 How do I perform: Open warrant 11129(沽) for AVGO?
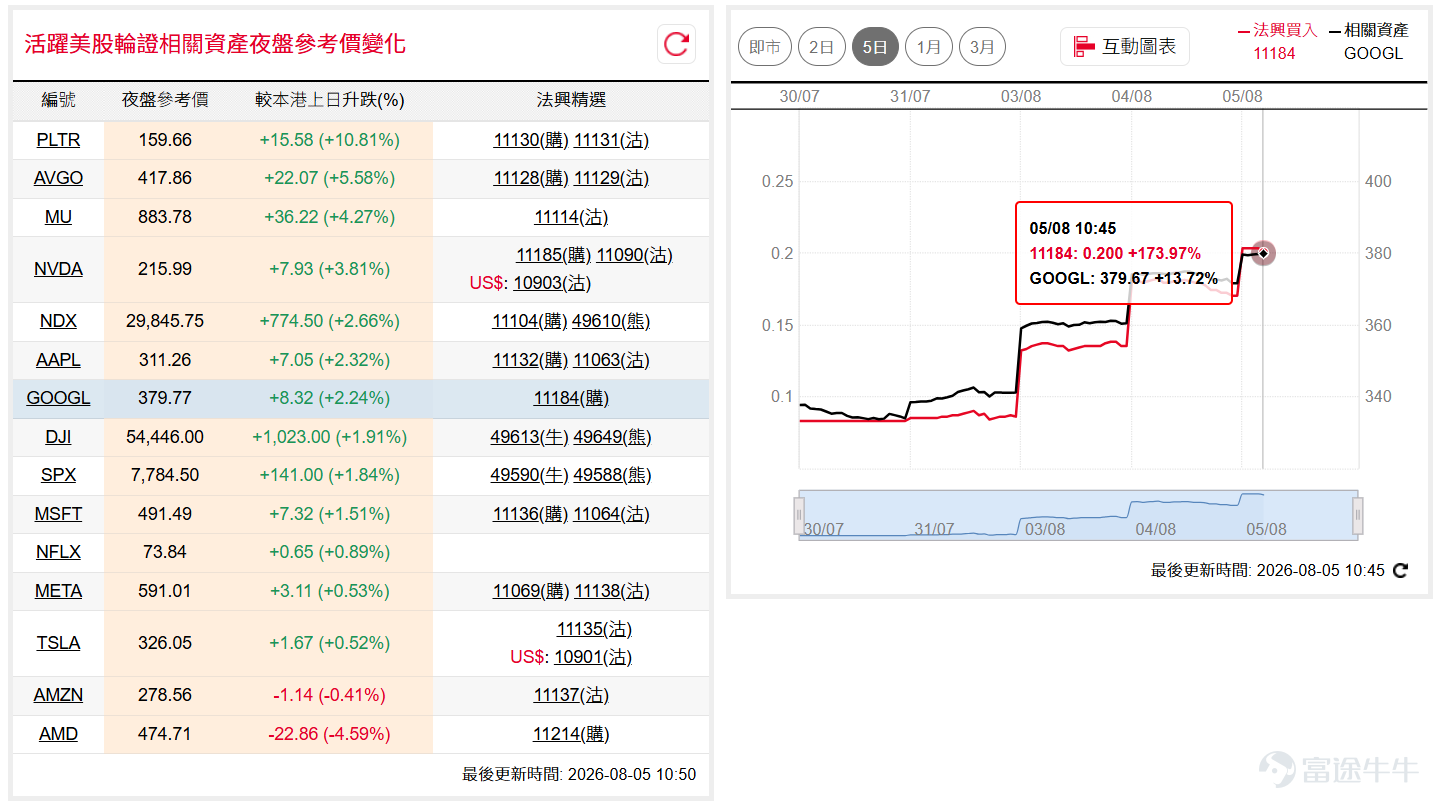[611, 178]
